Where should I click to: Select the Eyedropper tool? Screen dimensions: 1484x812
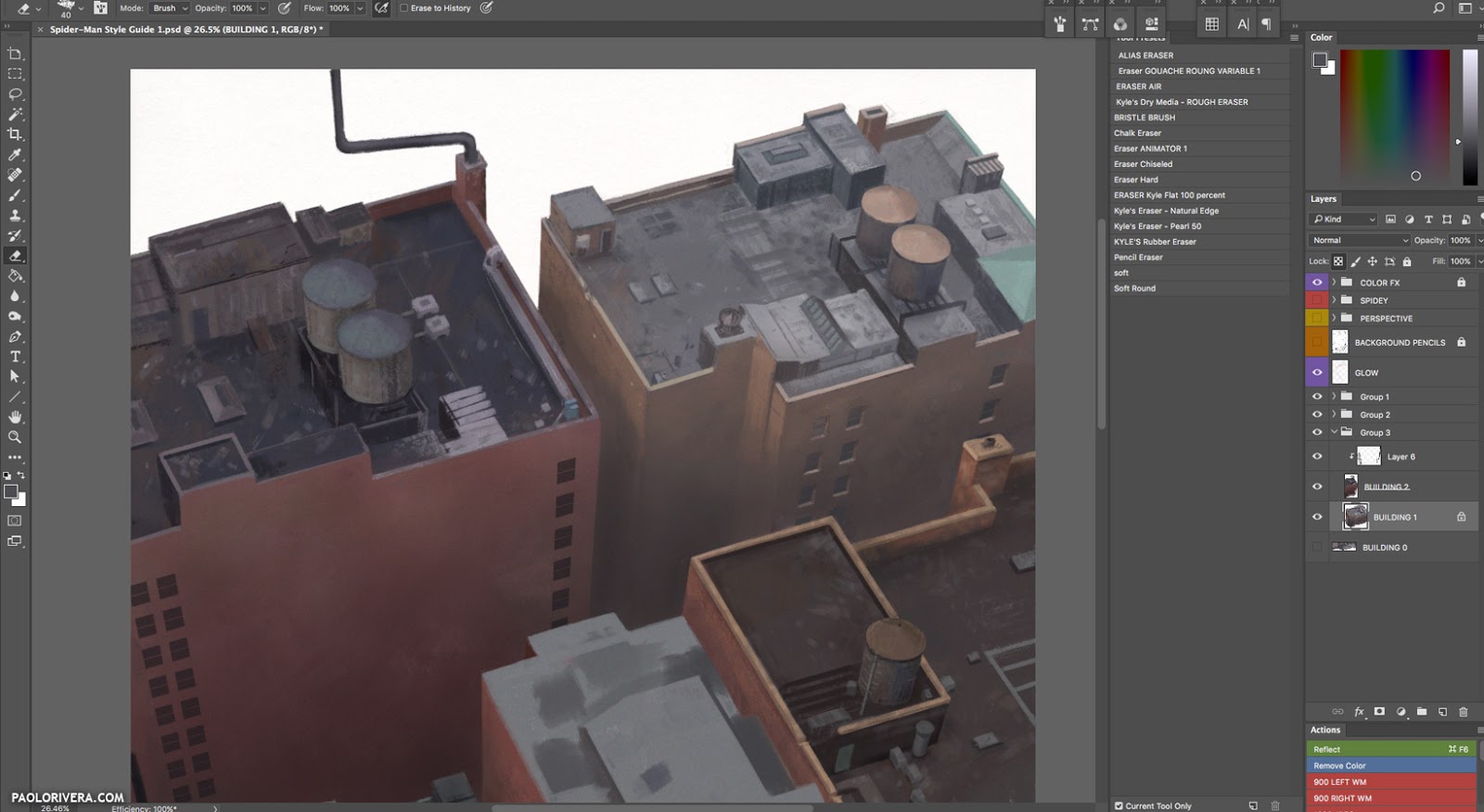[x=15, y=155]
